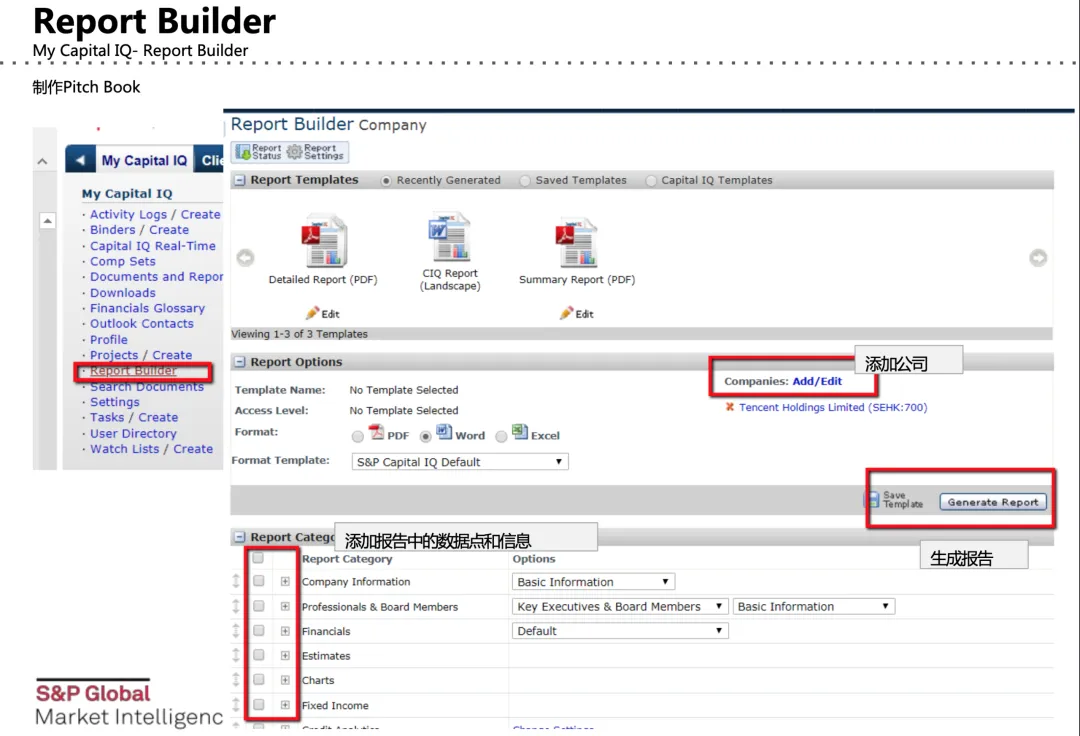Click the Save Template disk icon

[873, 500]
